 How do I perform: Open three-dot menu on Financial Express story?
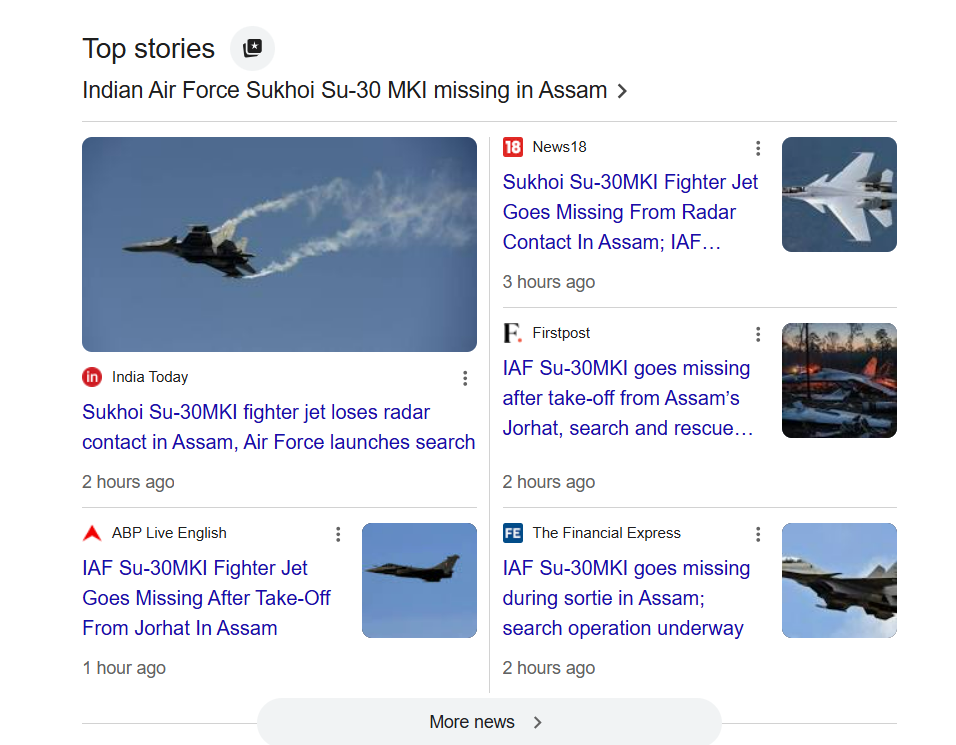click(758, 534)
